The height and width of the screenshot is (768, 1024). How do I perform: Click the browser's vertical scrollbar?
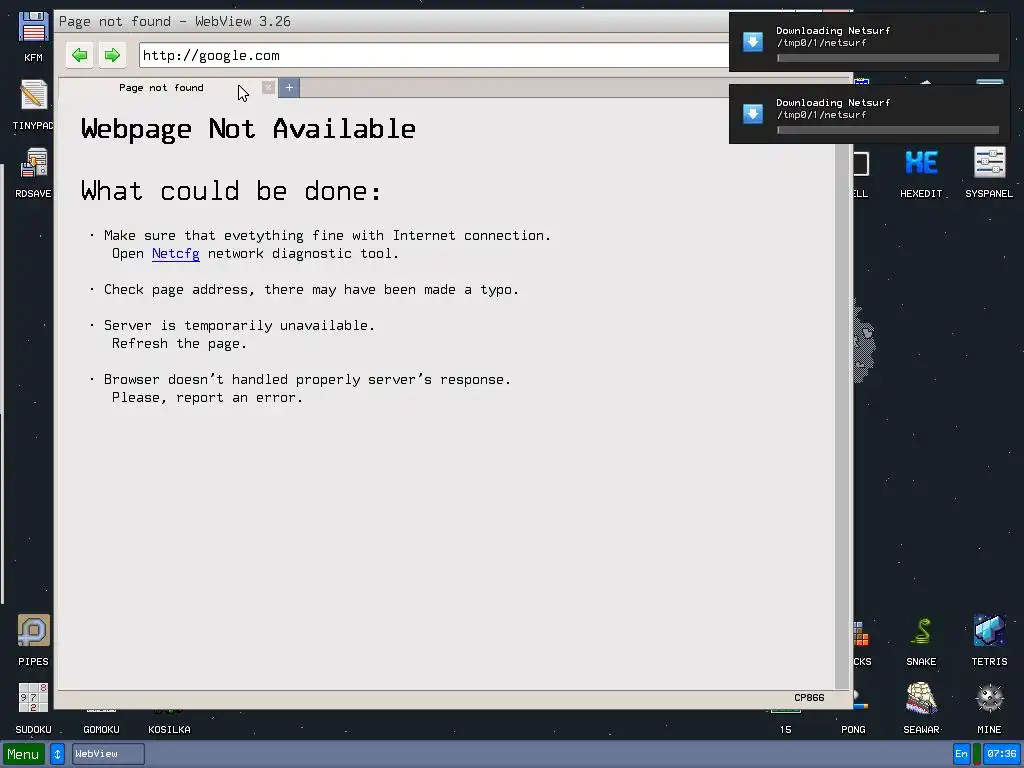(x=842, y=392)
